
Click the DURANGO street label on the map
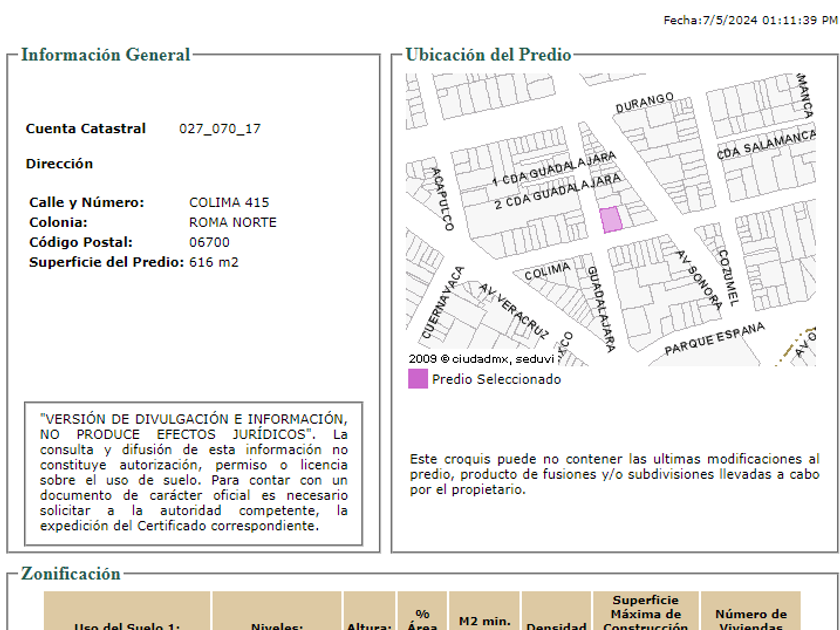click(x=645, y=103)
